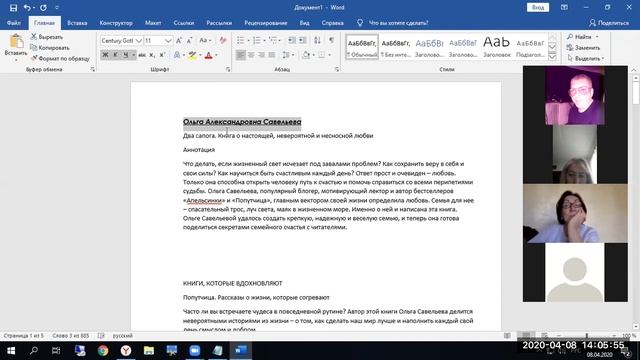Click Поделиться share button
The width and height of the screenshot is (640, 360).
click(609, 23)
